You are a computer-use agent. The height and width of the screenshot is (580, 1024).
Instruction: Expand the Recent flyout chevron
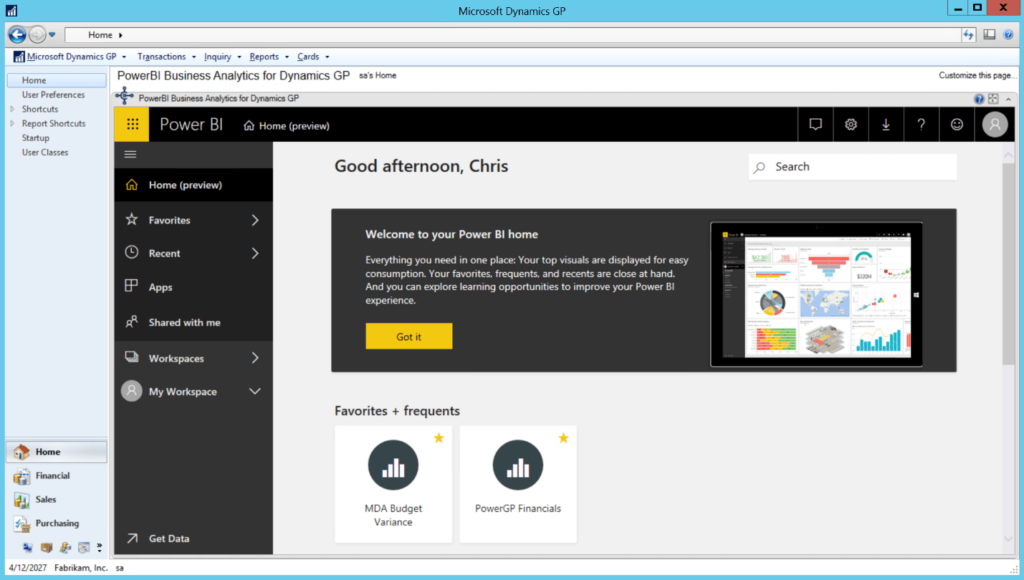(x=255, y=253)
